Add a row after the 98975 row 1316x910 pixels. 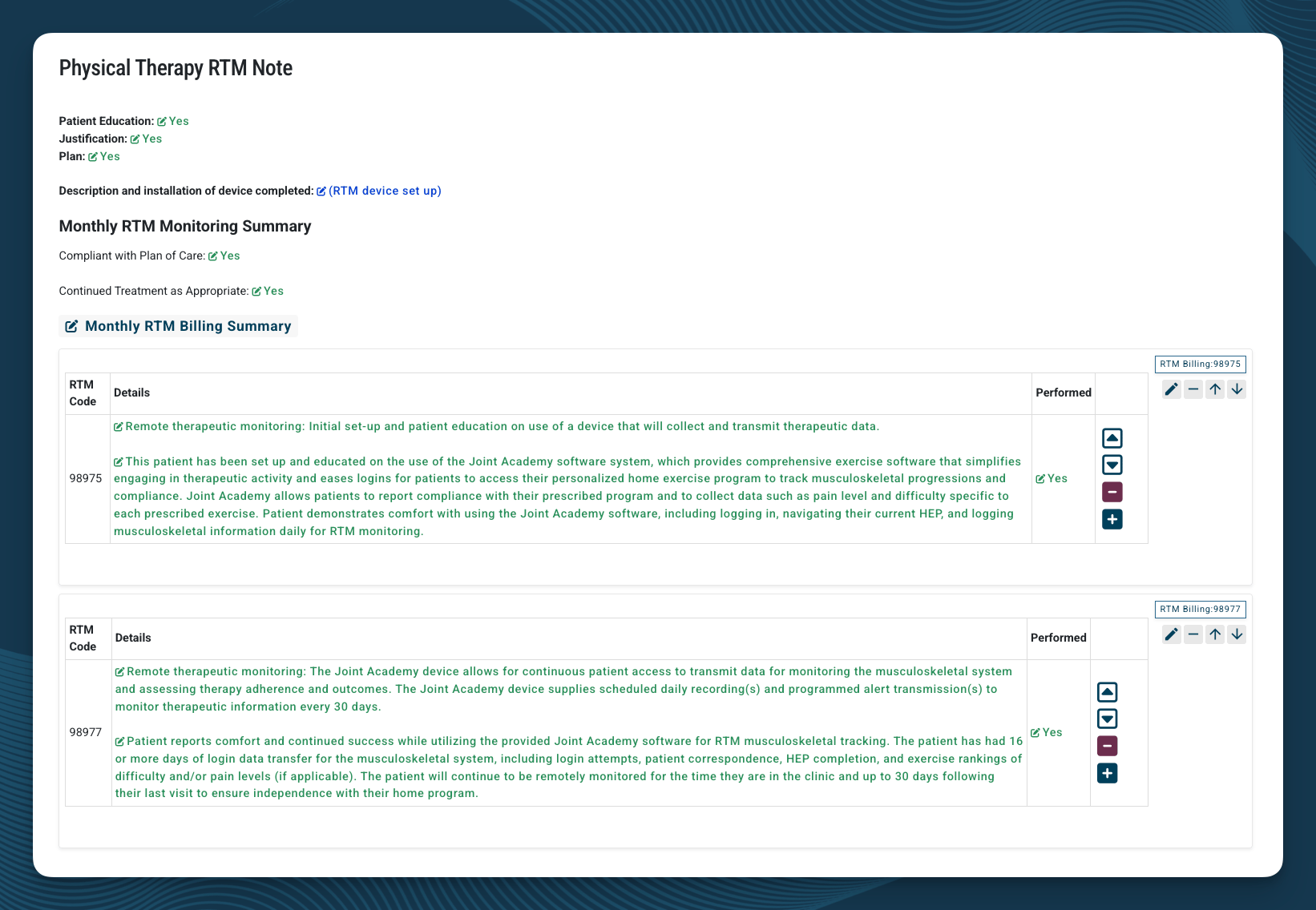pos(1112,519)
